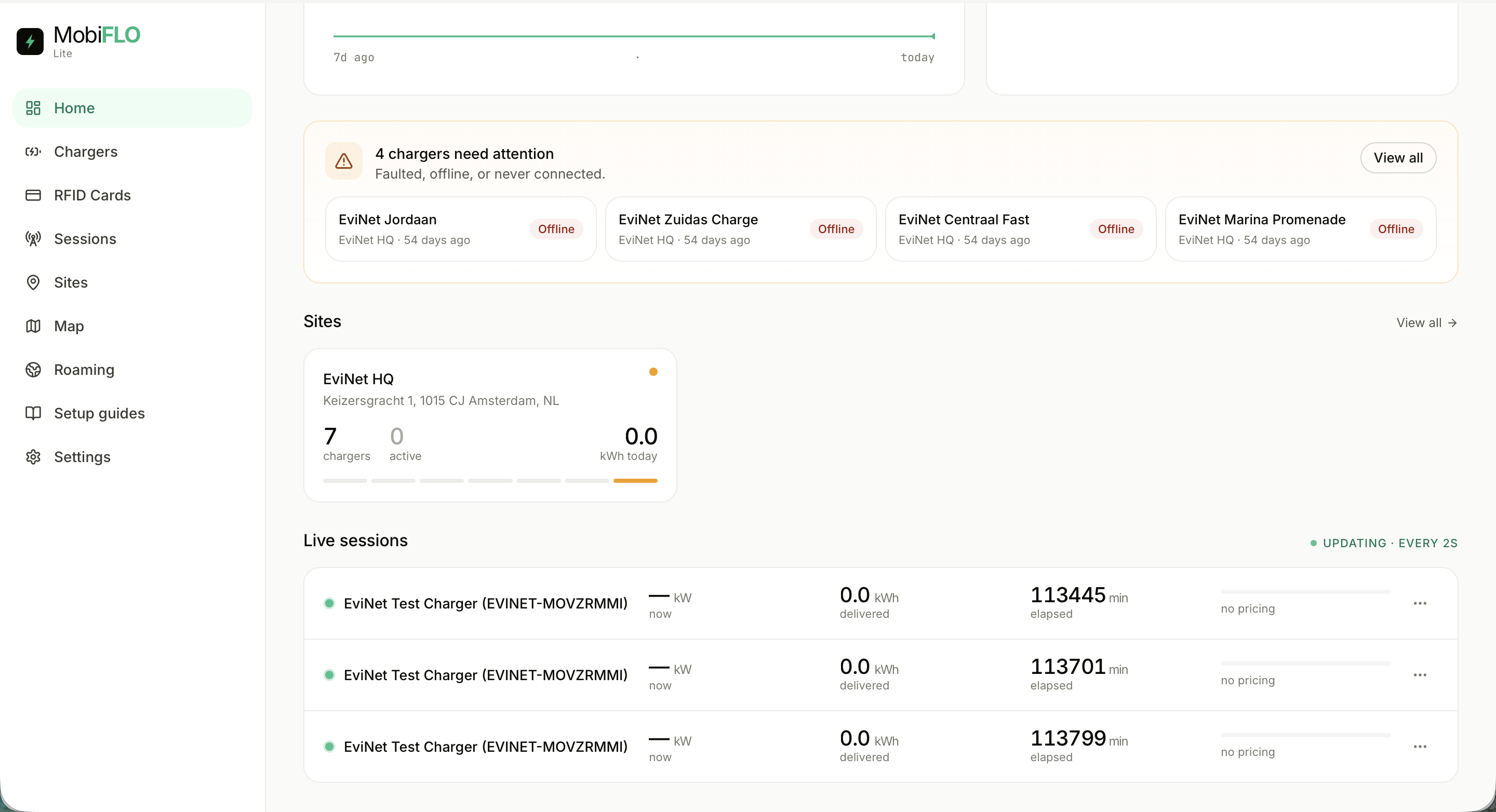The image size is (1496, 812).
Task: Click green status dot of 113445 min session
Action: click(329, 603)
